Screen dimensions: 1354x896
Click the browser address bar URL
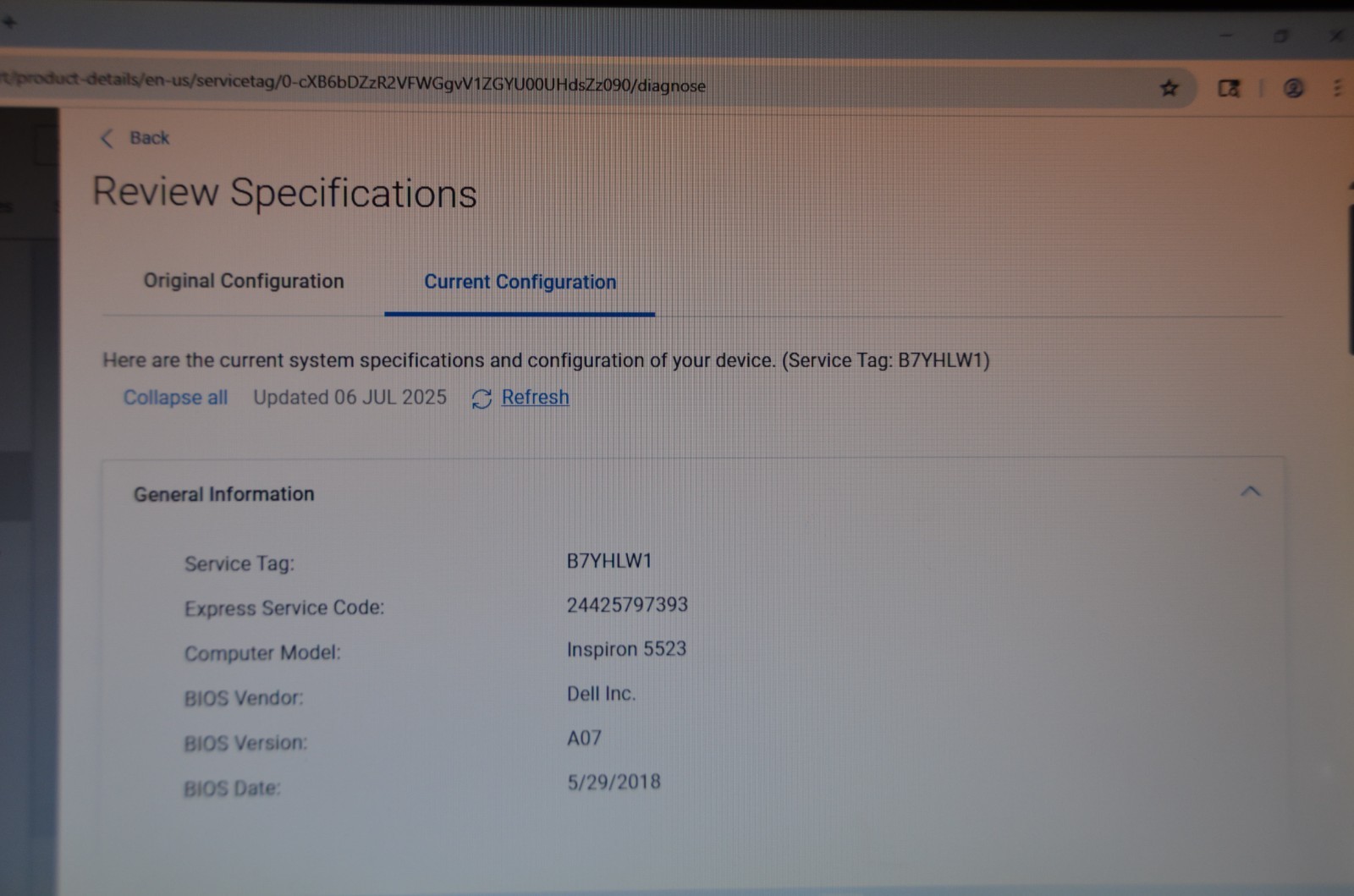point(353,85)
